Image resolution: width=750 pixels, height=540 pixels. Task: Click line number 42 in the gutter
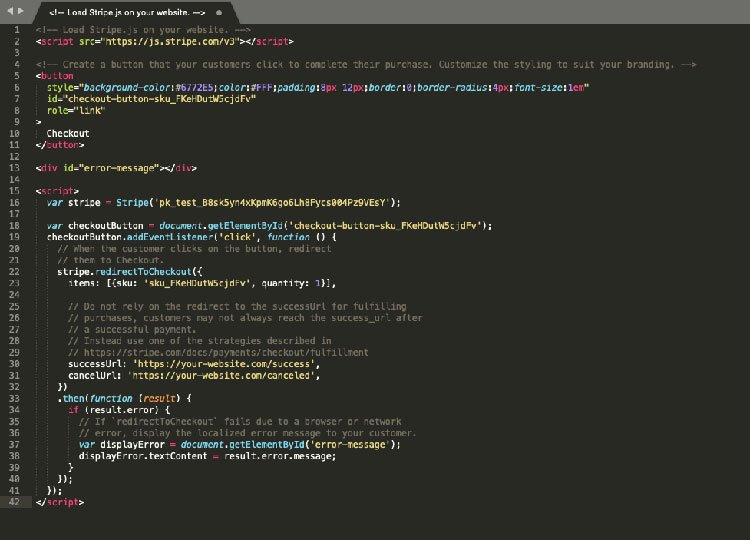tap(14, 502)
